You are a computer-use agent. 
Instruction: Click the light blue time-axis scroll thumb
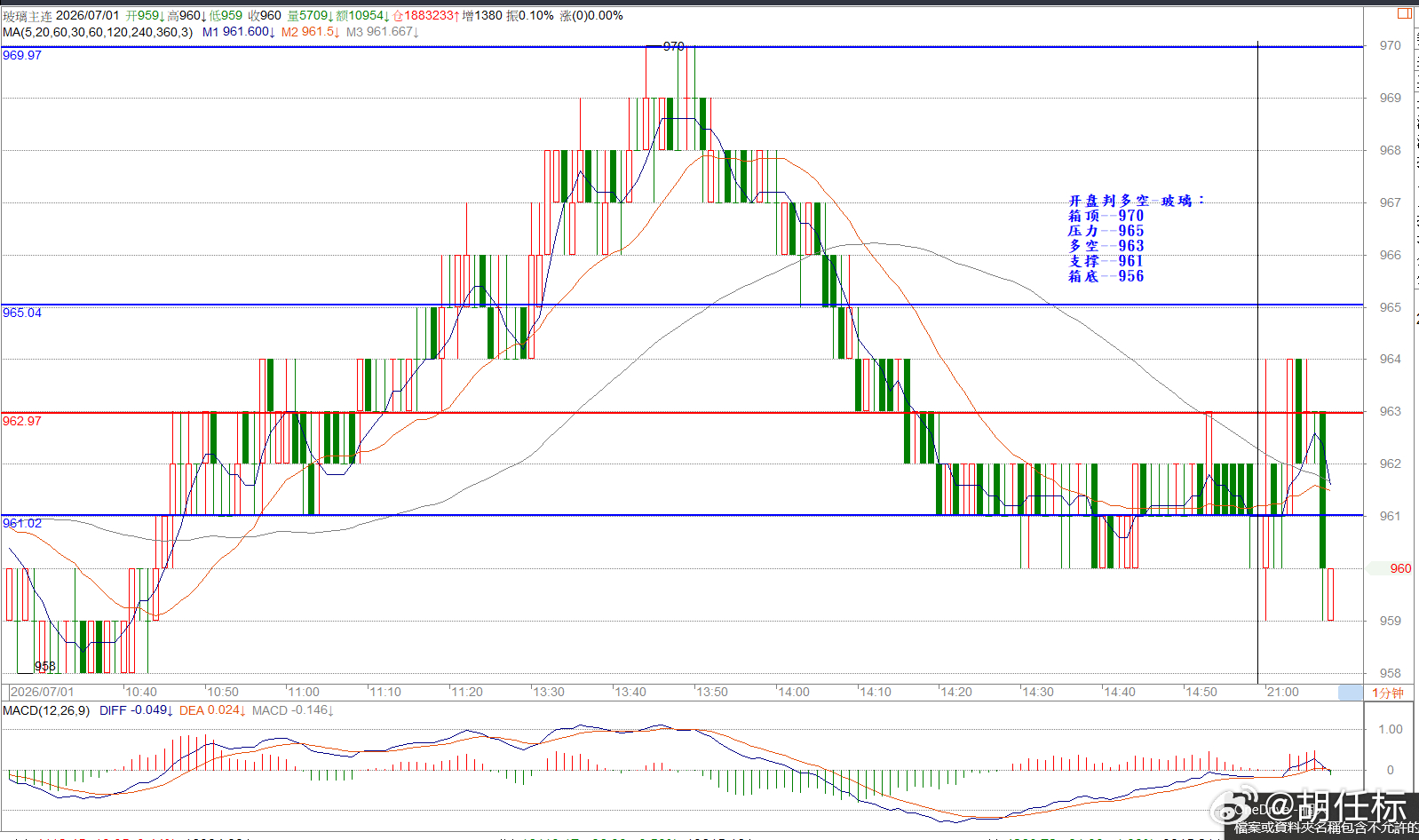click(x=1351, y=693)
